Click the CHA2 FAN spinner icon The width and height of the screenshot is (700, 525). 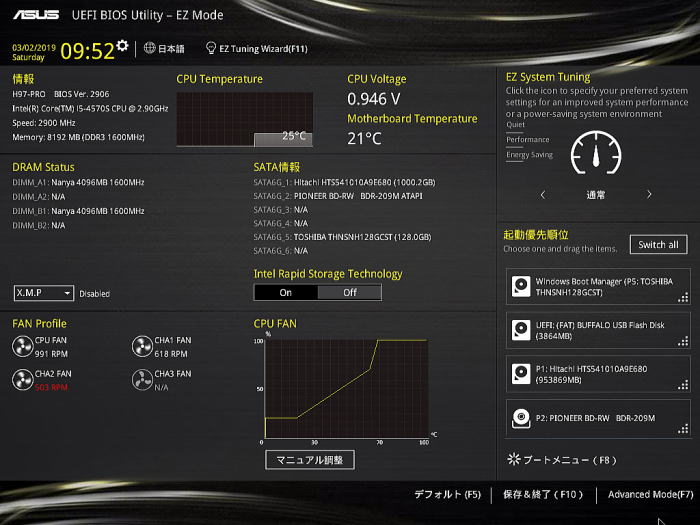click(22, 379)
